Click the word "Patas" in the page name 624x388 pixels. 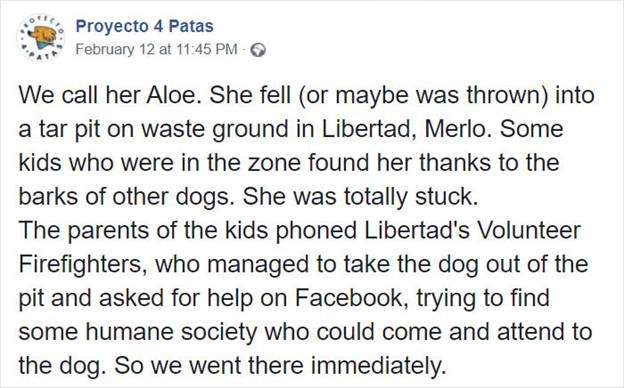tap(191, 26)
